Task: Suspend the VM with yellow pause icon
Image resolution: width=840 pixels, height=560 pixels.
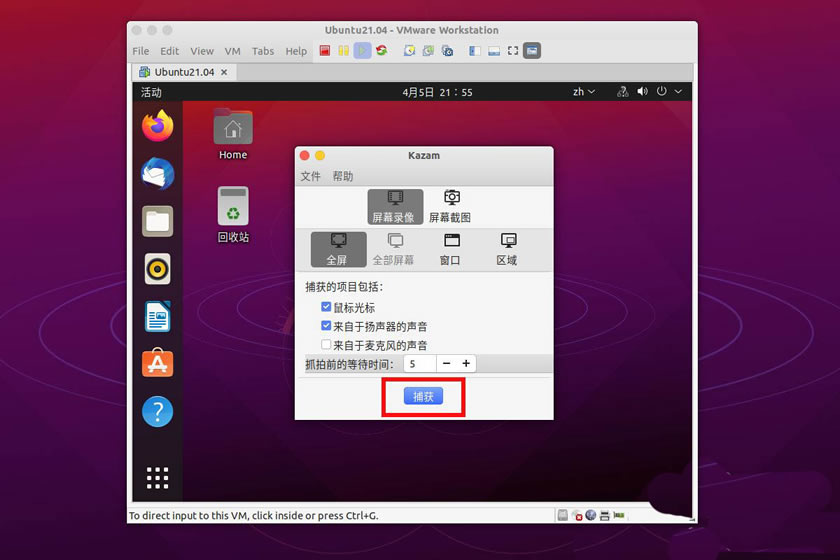Action: [343, 50]
